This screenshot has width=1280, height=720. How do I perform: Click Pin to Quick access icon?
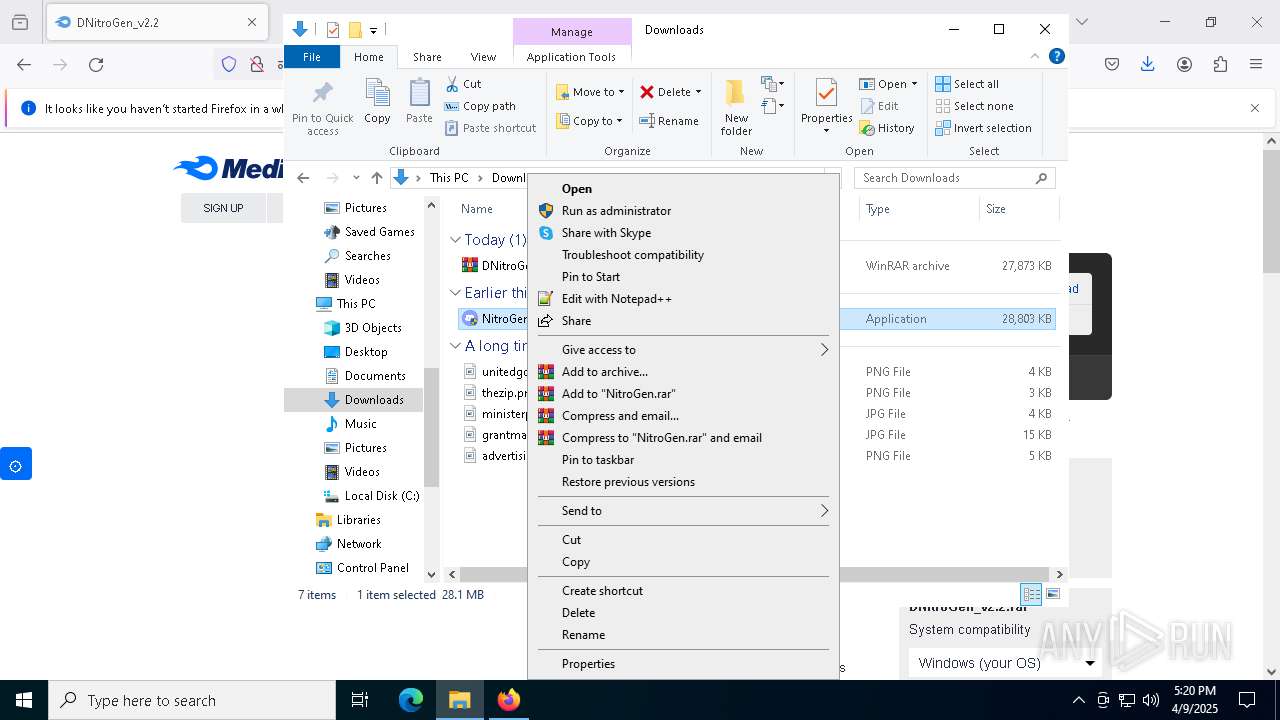point(322,108)
